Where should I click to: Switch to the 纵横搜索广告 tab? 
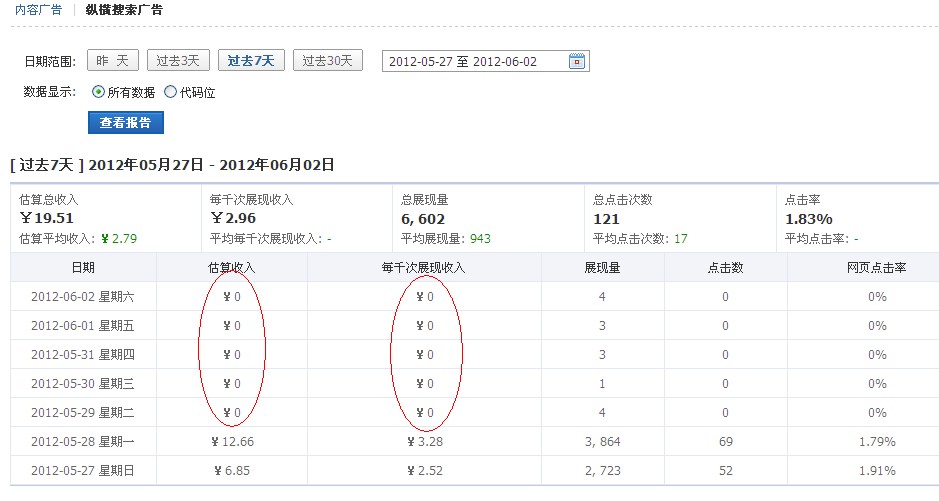point(124,10)
